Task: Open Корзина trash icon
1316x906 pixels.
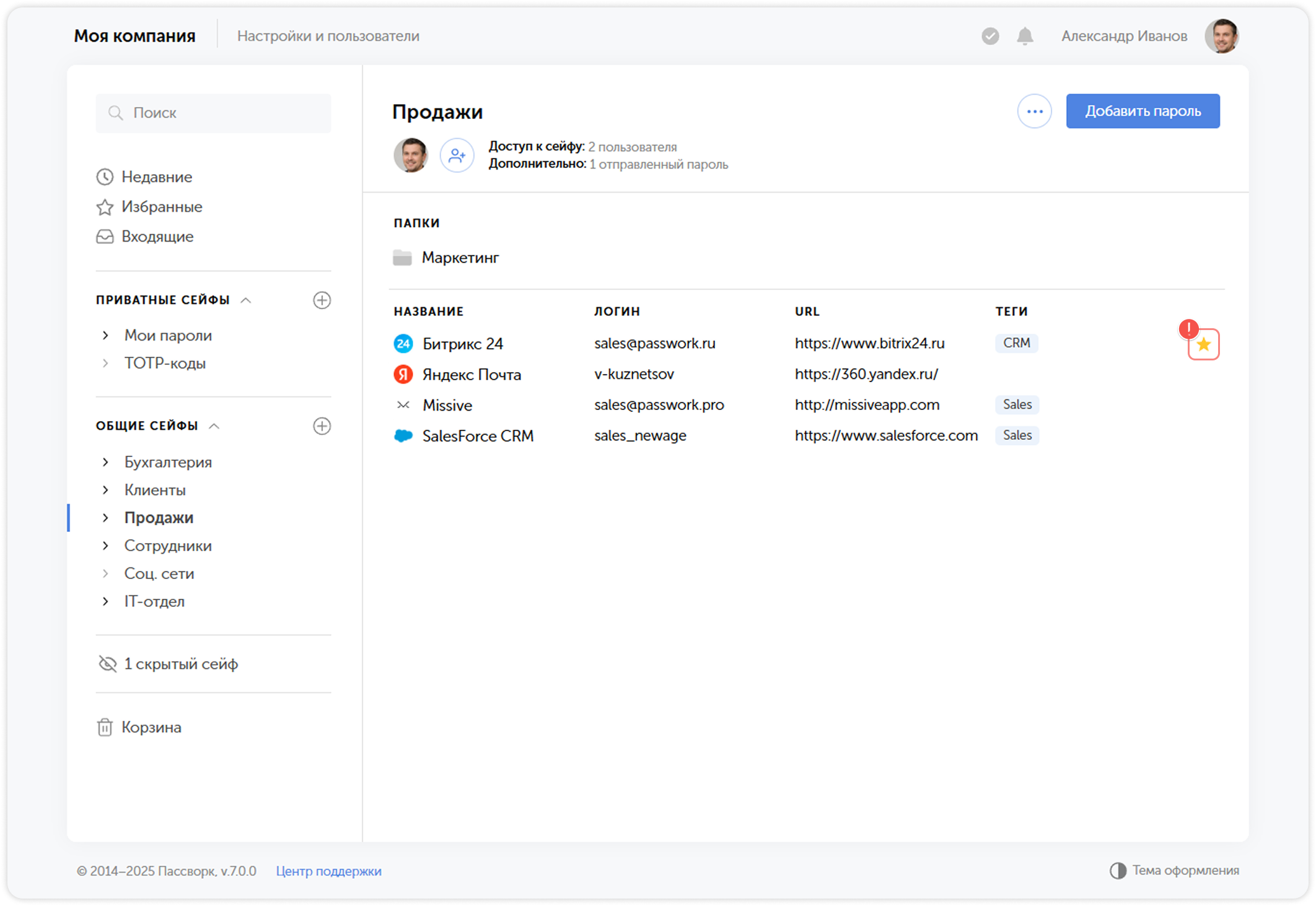Action: [105, 727]
